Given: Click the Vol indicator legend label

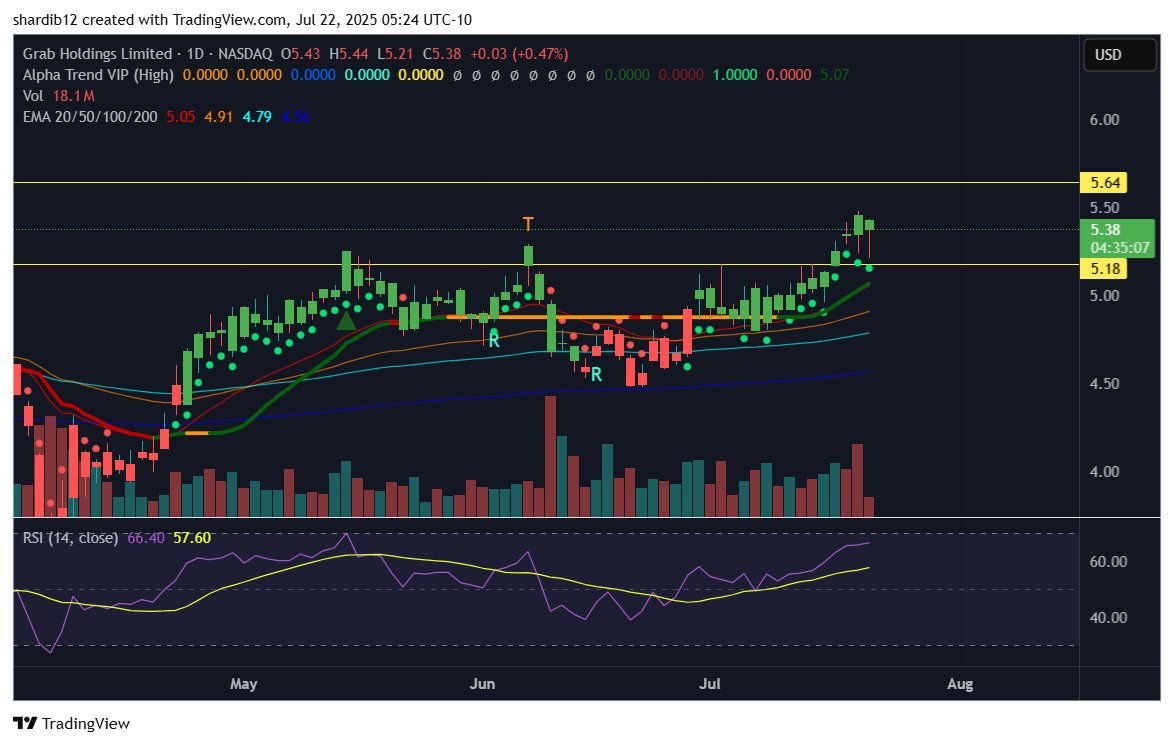Looking at the screenshot, I should point(33,96).
